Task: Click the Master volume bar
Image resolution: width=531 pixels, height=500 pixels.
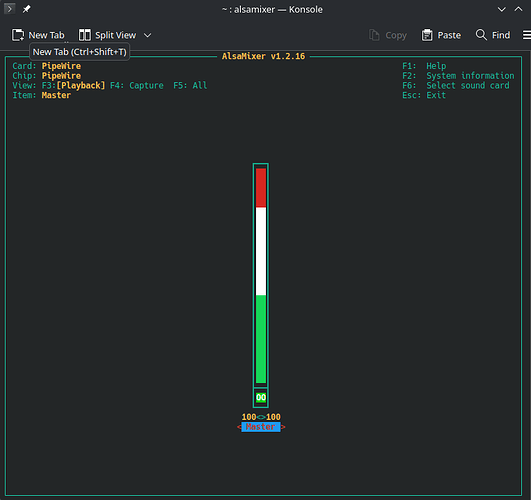Action: [x=261, y=275]
